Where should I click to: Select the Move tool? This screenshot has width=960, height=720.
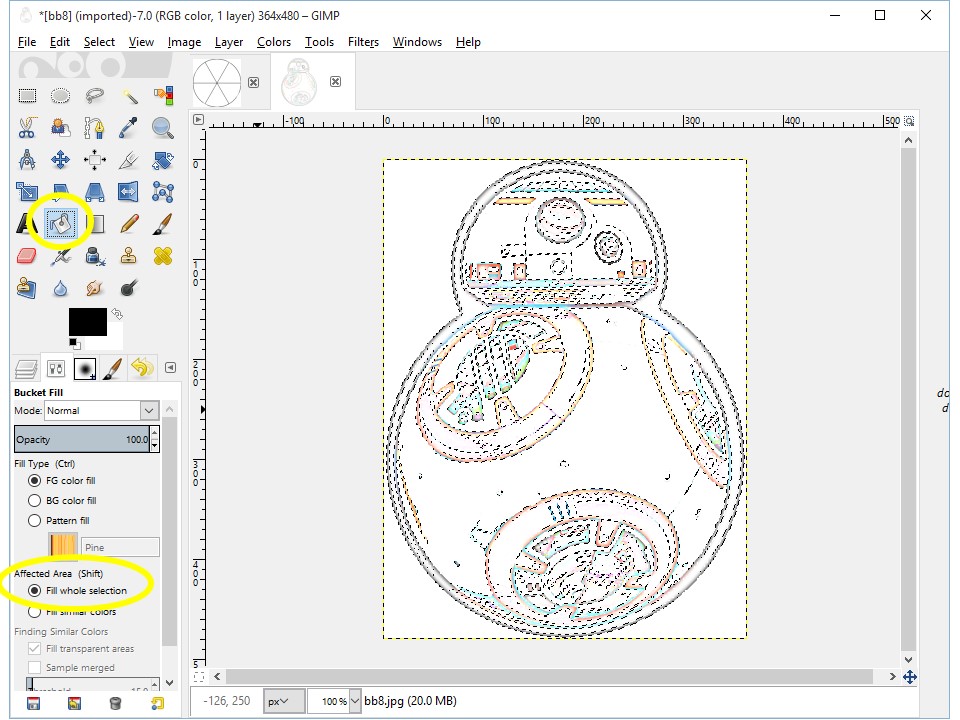[60, 160]
